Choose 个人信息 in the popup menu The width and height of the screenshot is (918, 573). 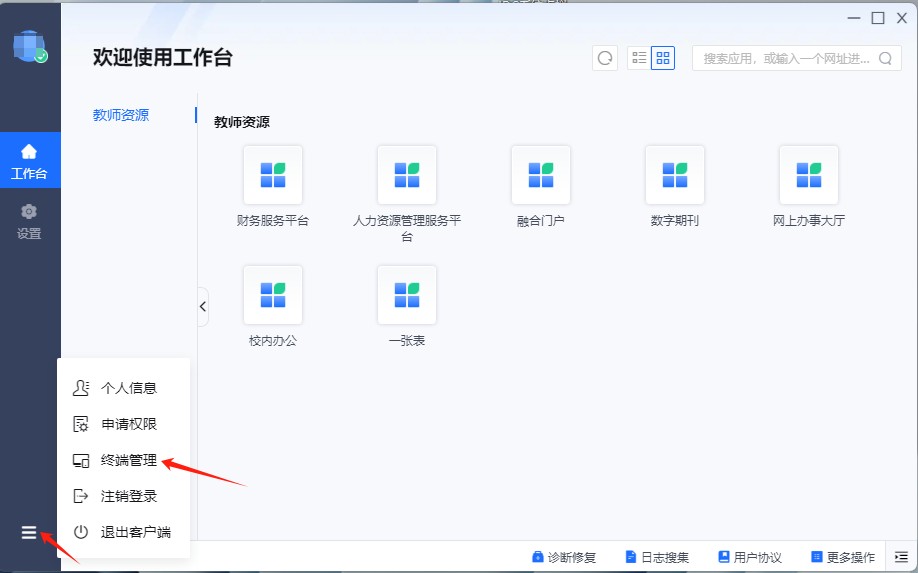coord(128,388)
